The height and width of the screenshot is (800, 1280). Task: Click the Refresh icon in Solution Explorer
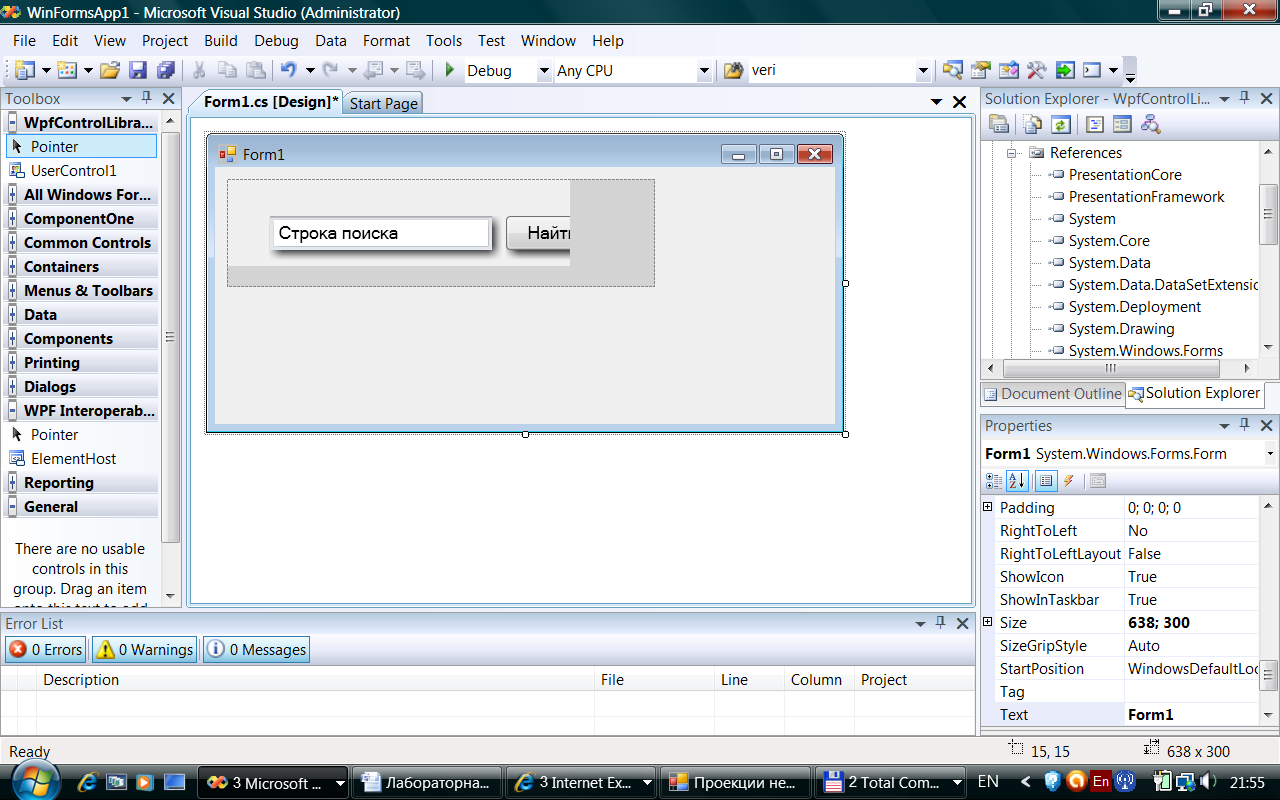(x=1061, y=124)
